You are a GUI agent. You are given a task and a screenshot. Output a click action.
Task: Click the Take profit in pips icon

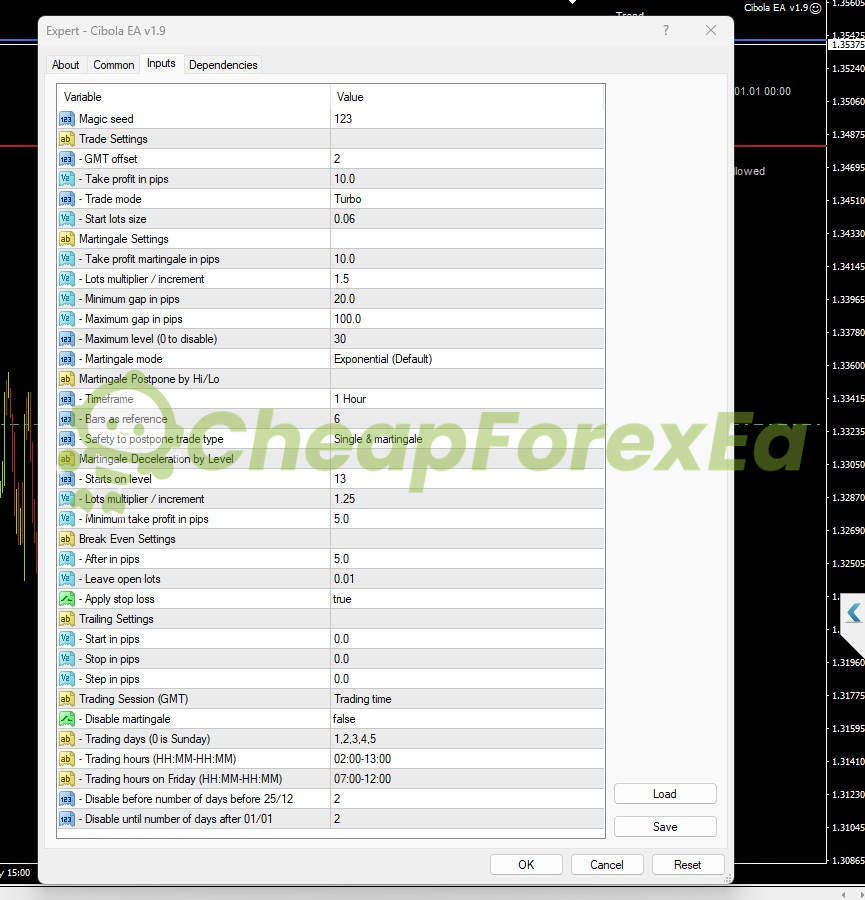pyautogui.click(x=67, y=179)
